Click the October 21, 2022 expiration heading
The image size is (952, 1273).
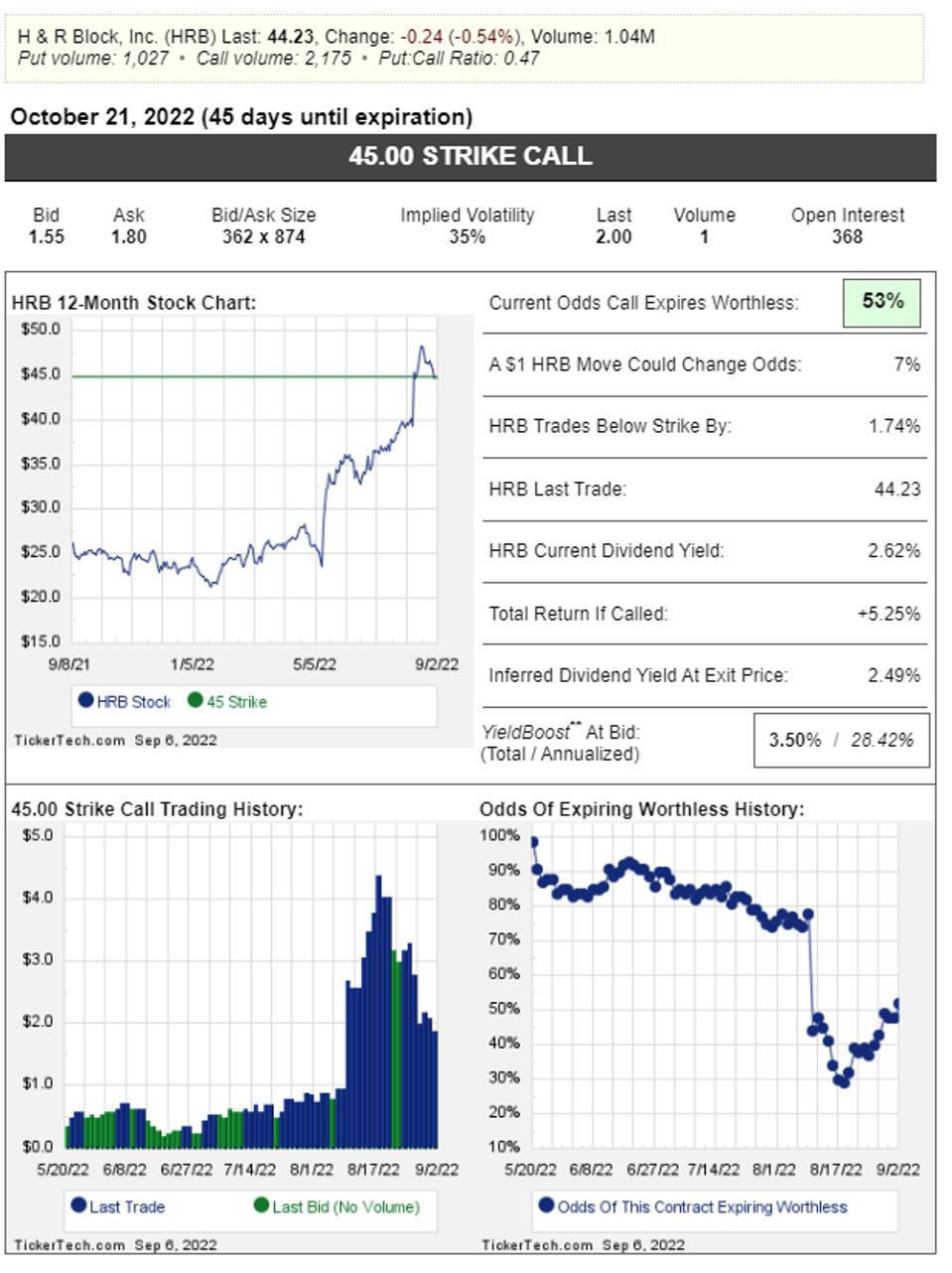(241, 117)
